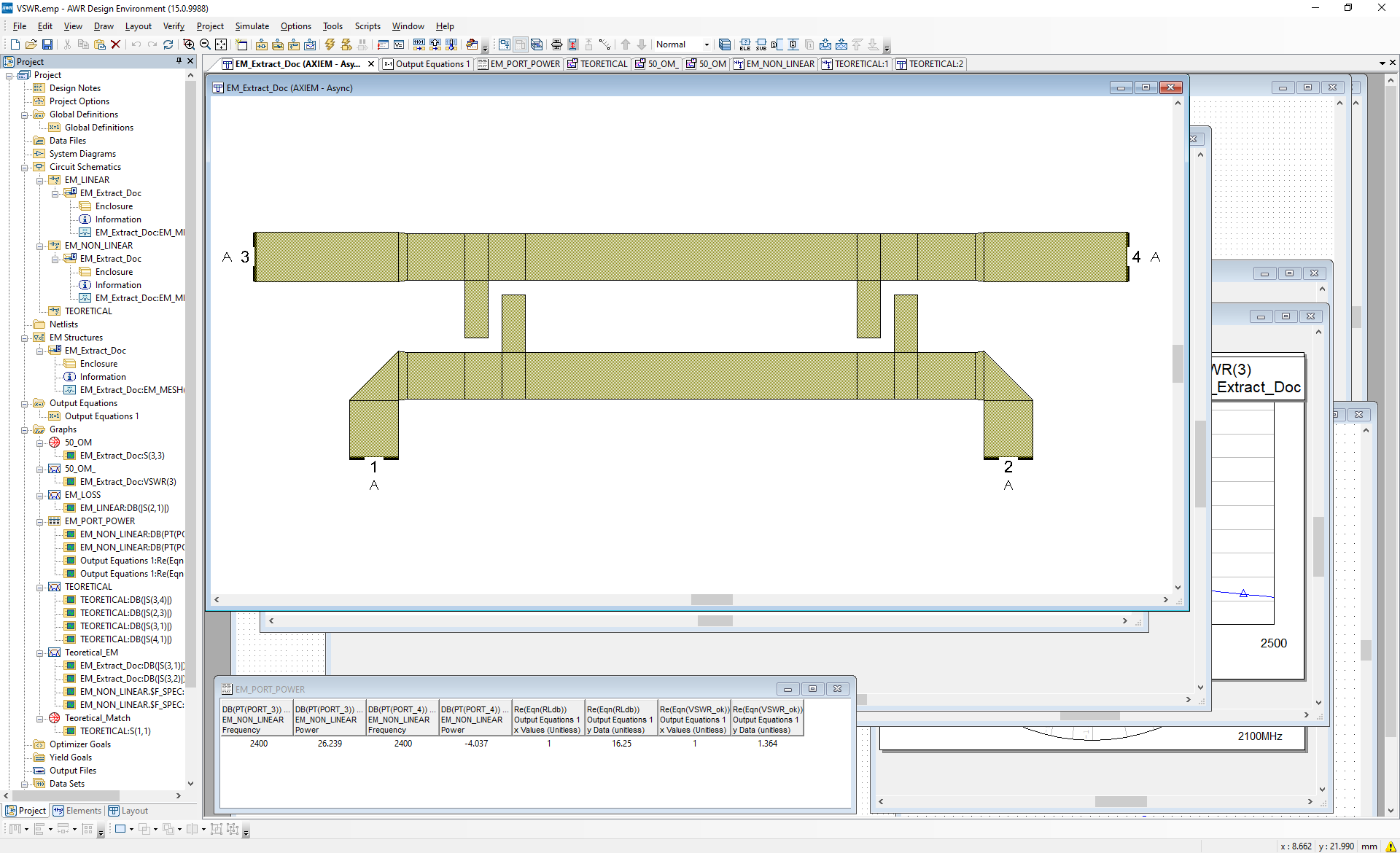Select the Optimizer Goals tree item

point(80,744)
